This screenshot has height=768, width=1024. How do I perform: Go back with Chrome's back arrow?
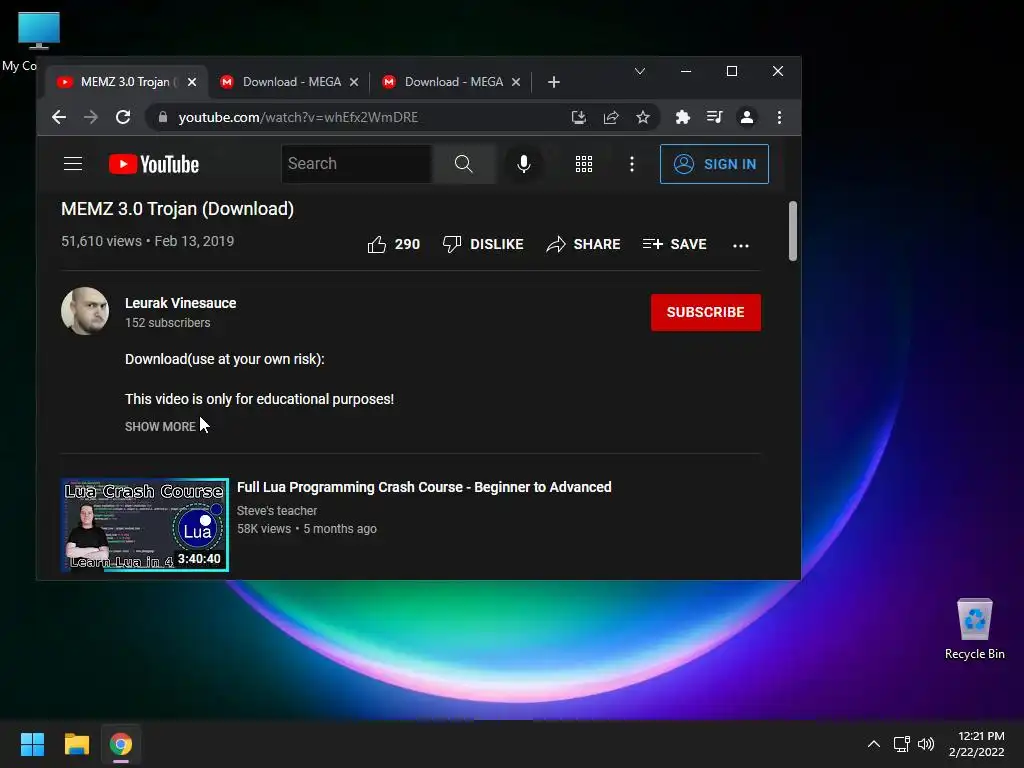tap(59, 118)
